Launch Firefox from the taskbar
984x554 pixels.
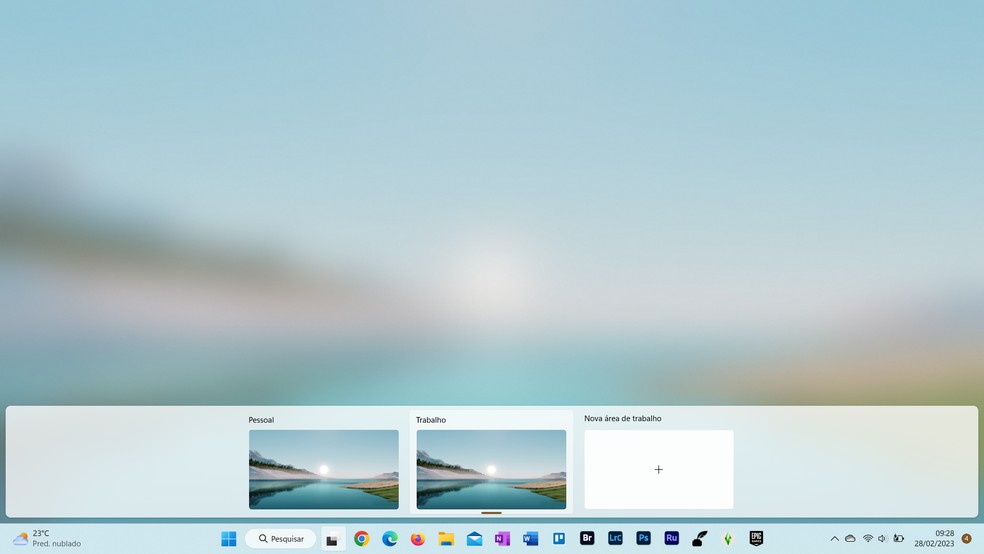[418, 538]
